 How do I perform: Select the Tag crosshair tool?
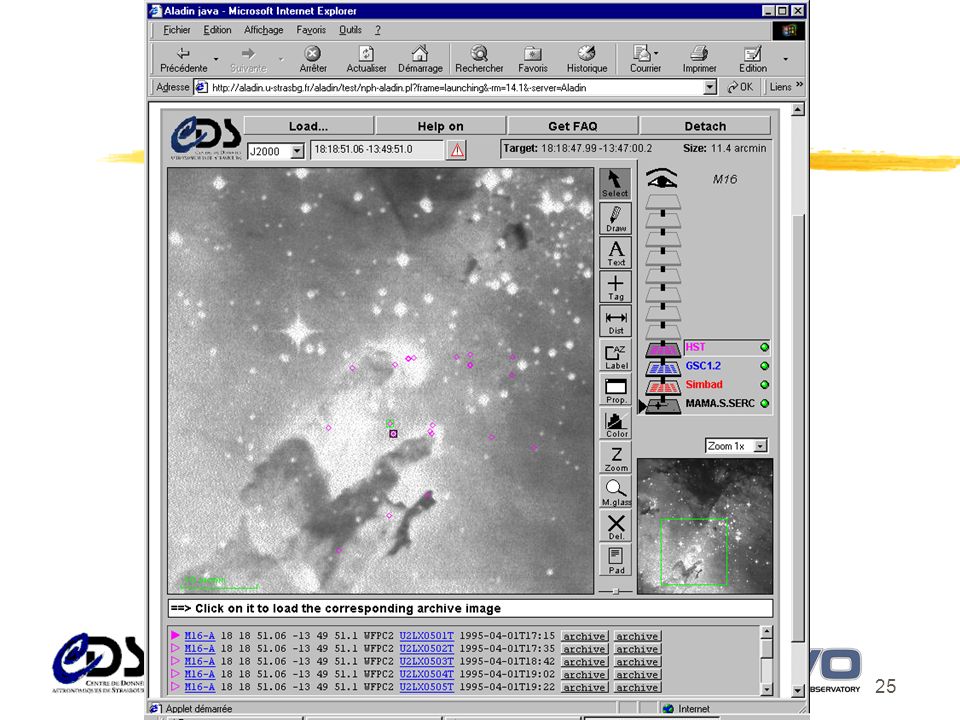coord(615,287)
